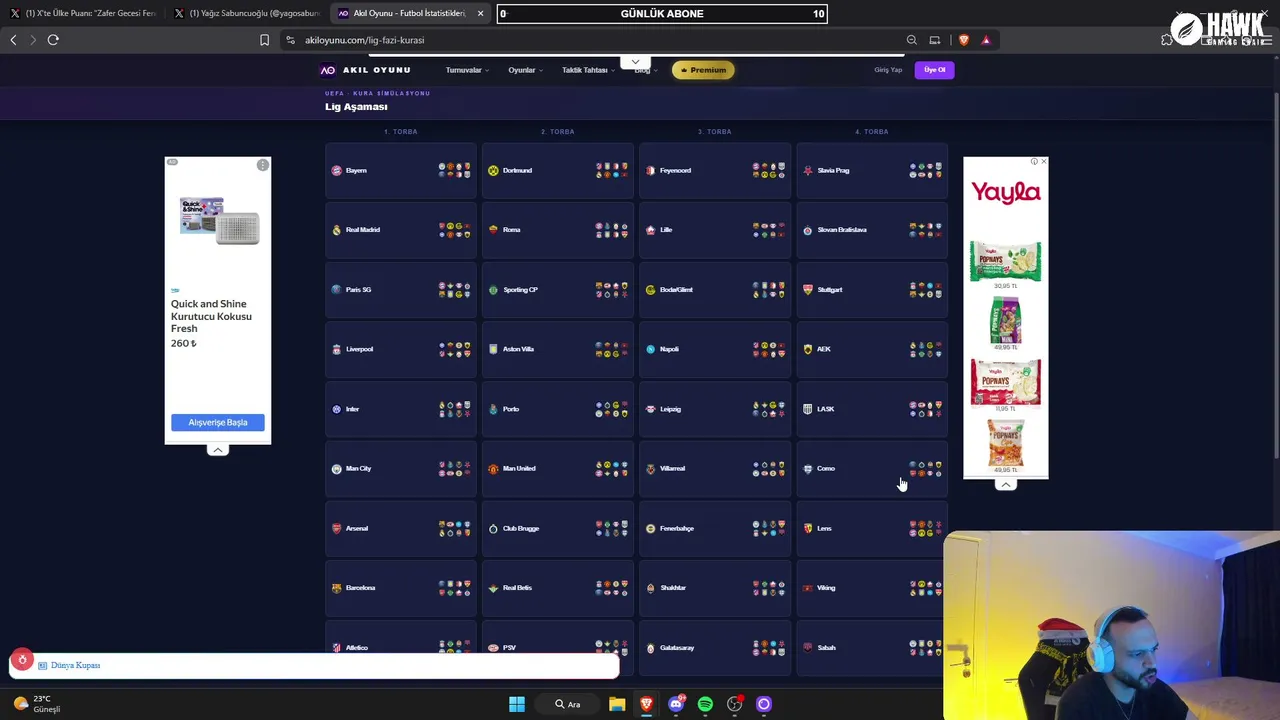Screen dimensions: 1280x720
Task: Click the Viking team name
Action: click(x=826, y=588)
